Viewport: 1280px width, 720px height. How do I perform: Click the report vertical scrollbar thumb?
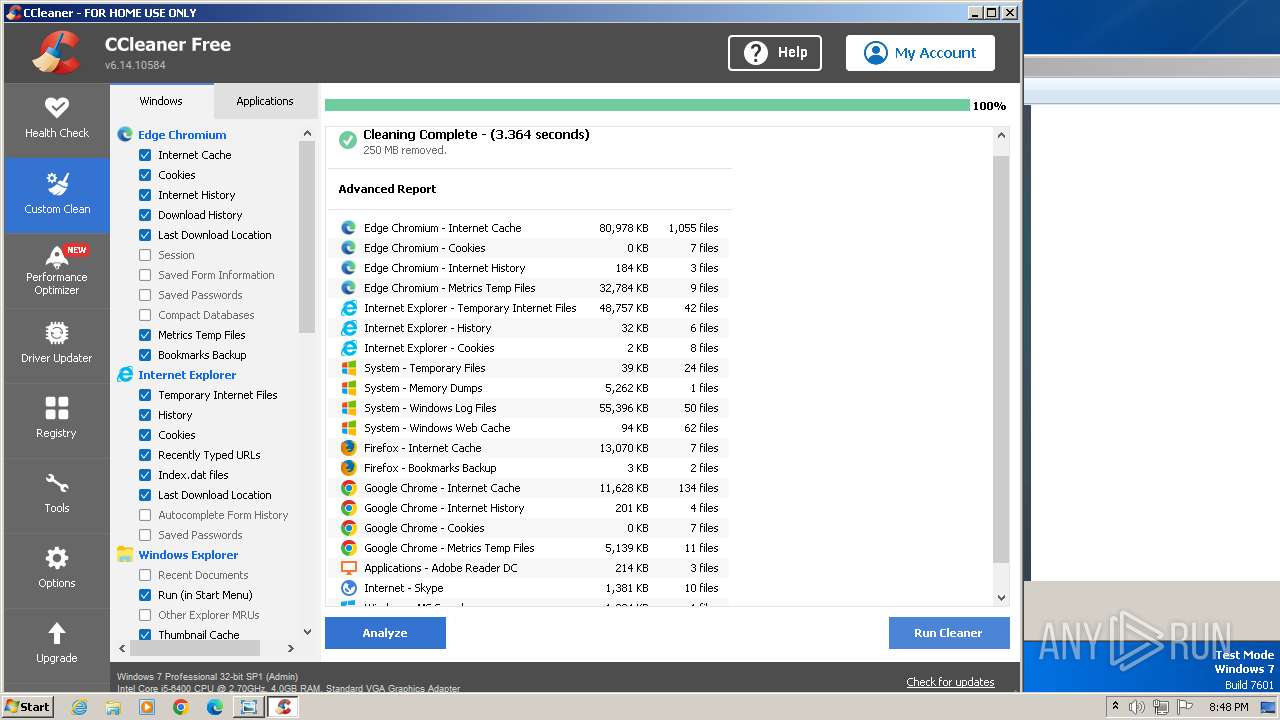click(1001, 359)
